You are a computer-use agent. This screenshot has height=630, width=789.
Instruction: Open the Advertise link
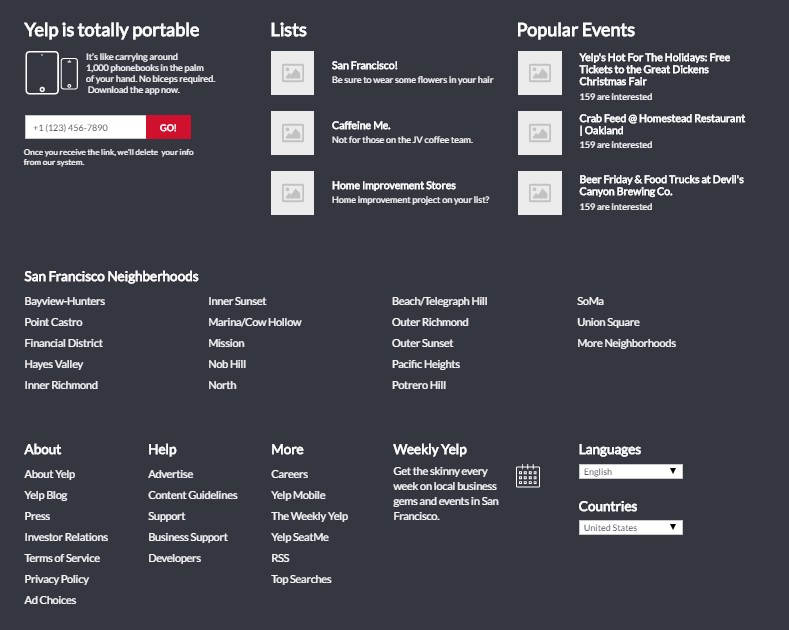coord(171,474)
